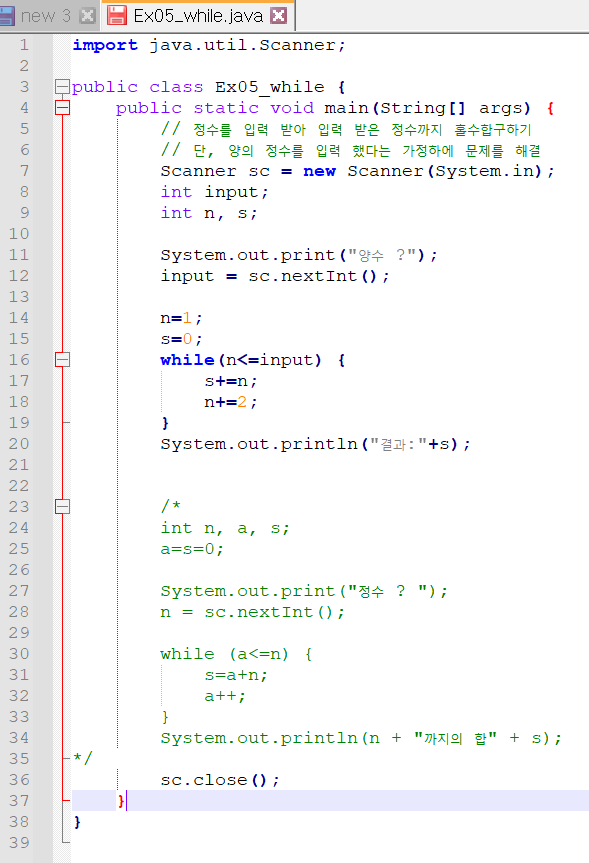Collapse the class Ex05_while fold marker
Screen dimensions: 589x863
click(x=63, y=87)
